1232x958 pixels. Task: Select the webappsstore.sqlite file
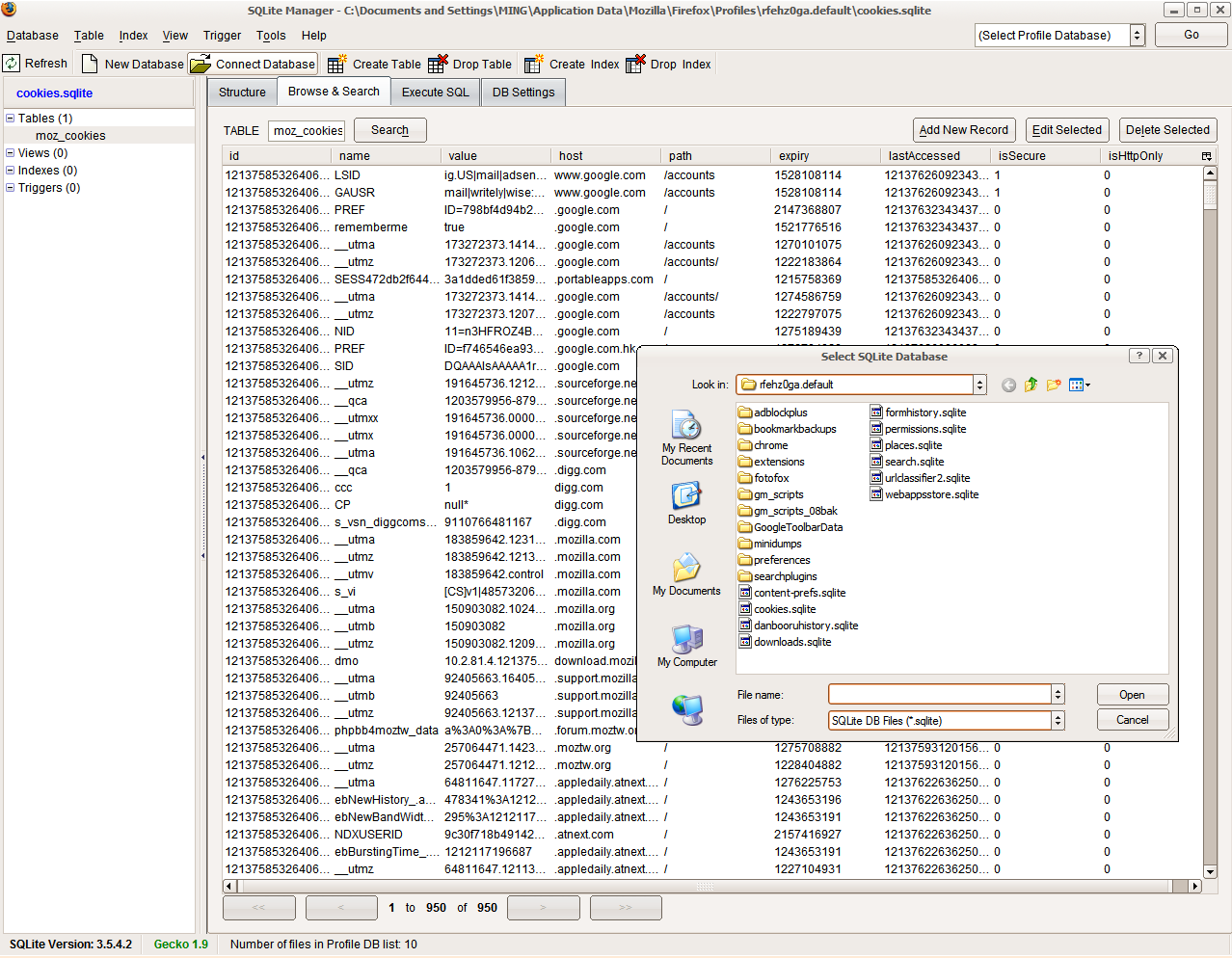(x=924, y=494)
